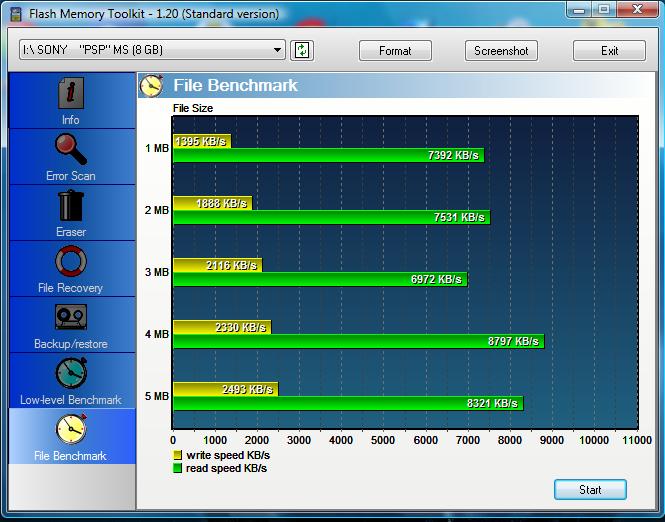Click the stopwatch icon in File Benchmark header
This screenshot has width=665, height=522.
click(152, 85)
